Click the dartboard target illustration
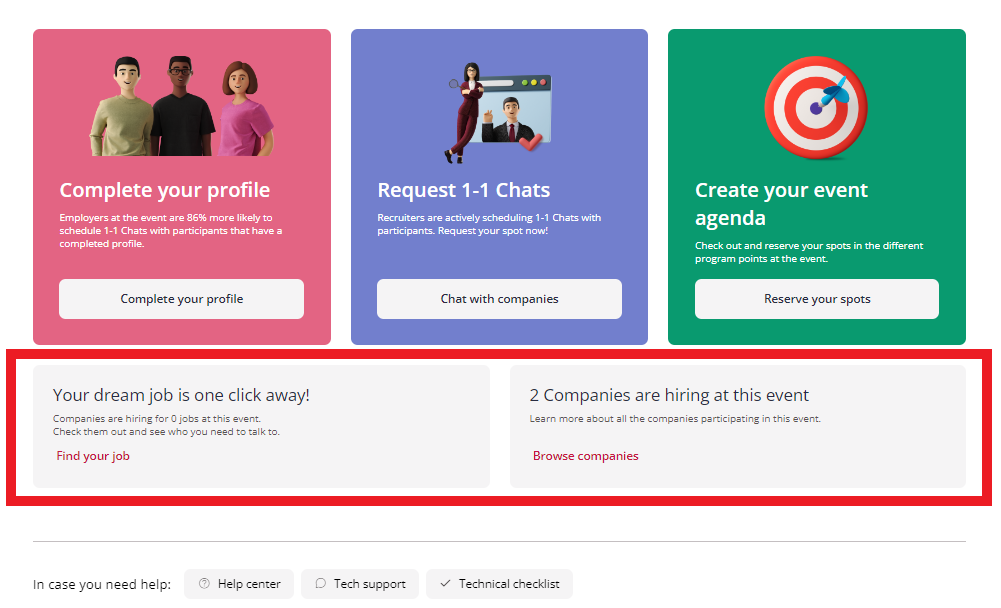The width and height of the screenshot is (1001, 608). click(x=816, y=107)
